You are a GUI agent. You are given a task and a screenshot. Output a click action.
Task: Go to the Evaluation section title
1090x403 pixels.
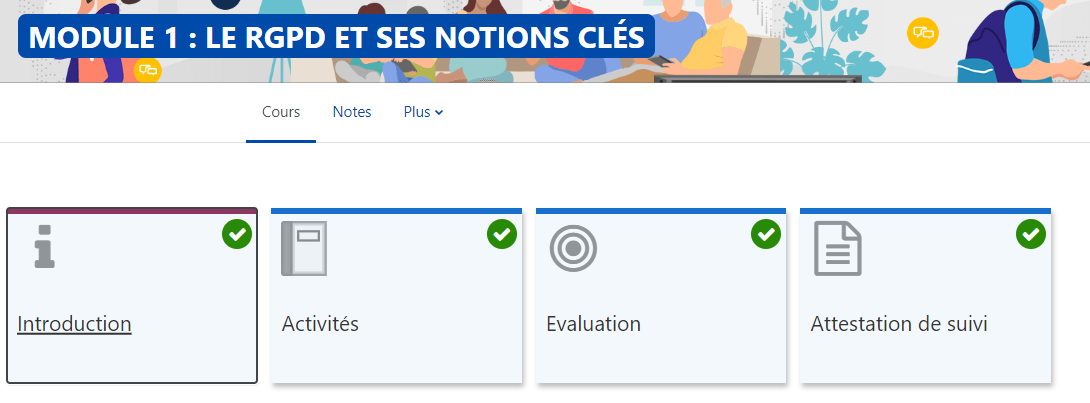click(x=593, y=324)
